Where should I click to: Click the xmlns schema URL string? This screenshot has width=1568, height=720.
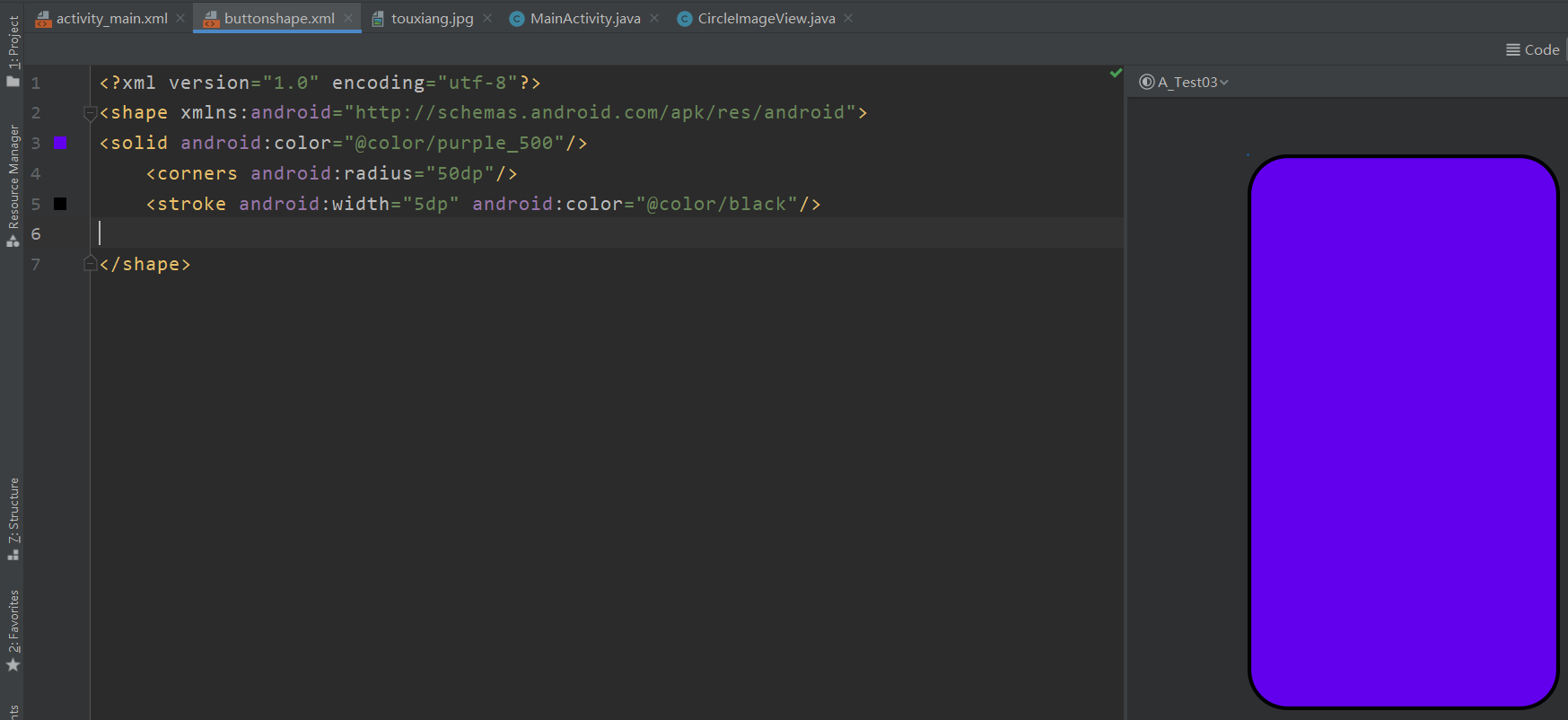[600, 112]
